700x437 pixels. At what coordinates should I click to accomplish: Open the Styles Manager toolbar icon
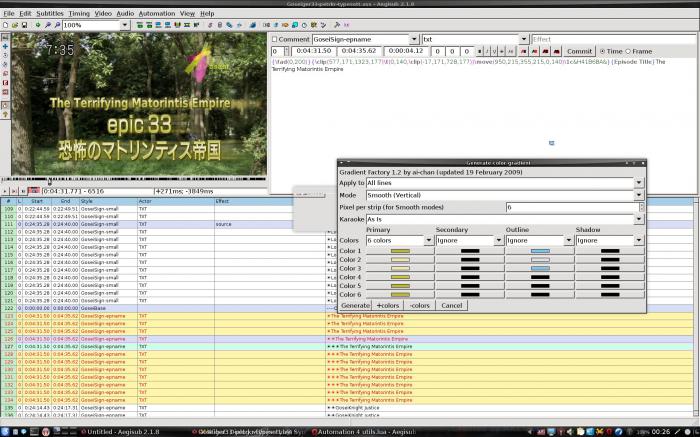(210, 25)
